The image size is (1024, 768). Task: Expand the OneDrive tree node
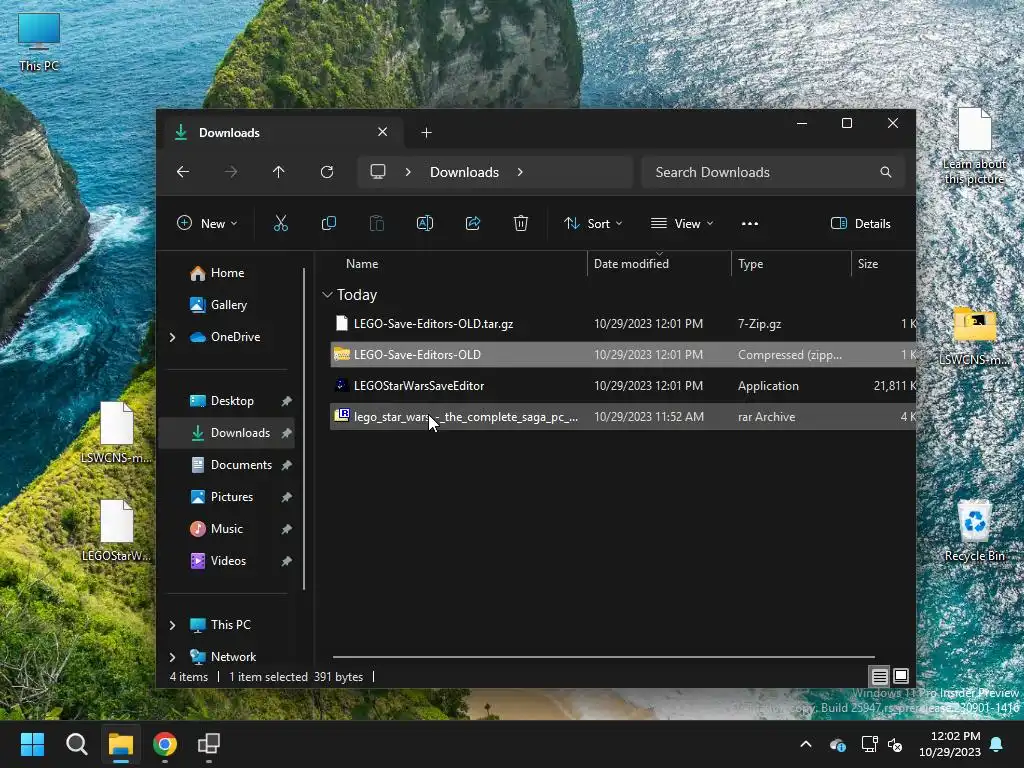click(172, 337)
